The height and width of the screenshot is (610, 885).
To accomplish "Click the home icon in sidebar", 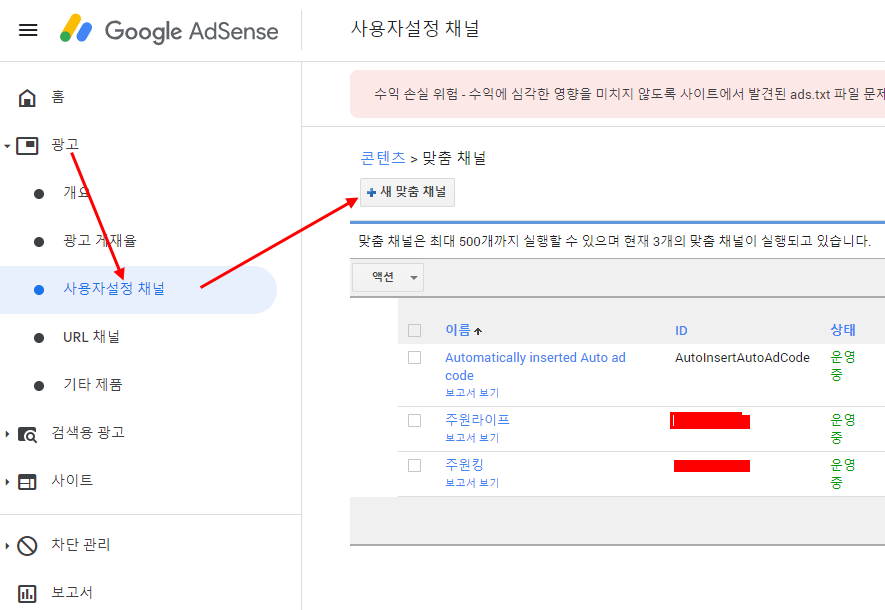I will 27,98.
